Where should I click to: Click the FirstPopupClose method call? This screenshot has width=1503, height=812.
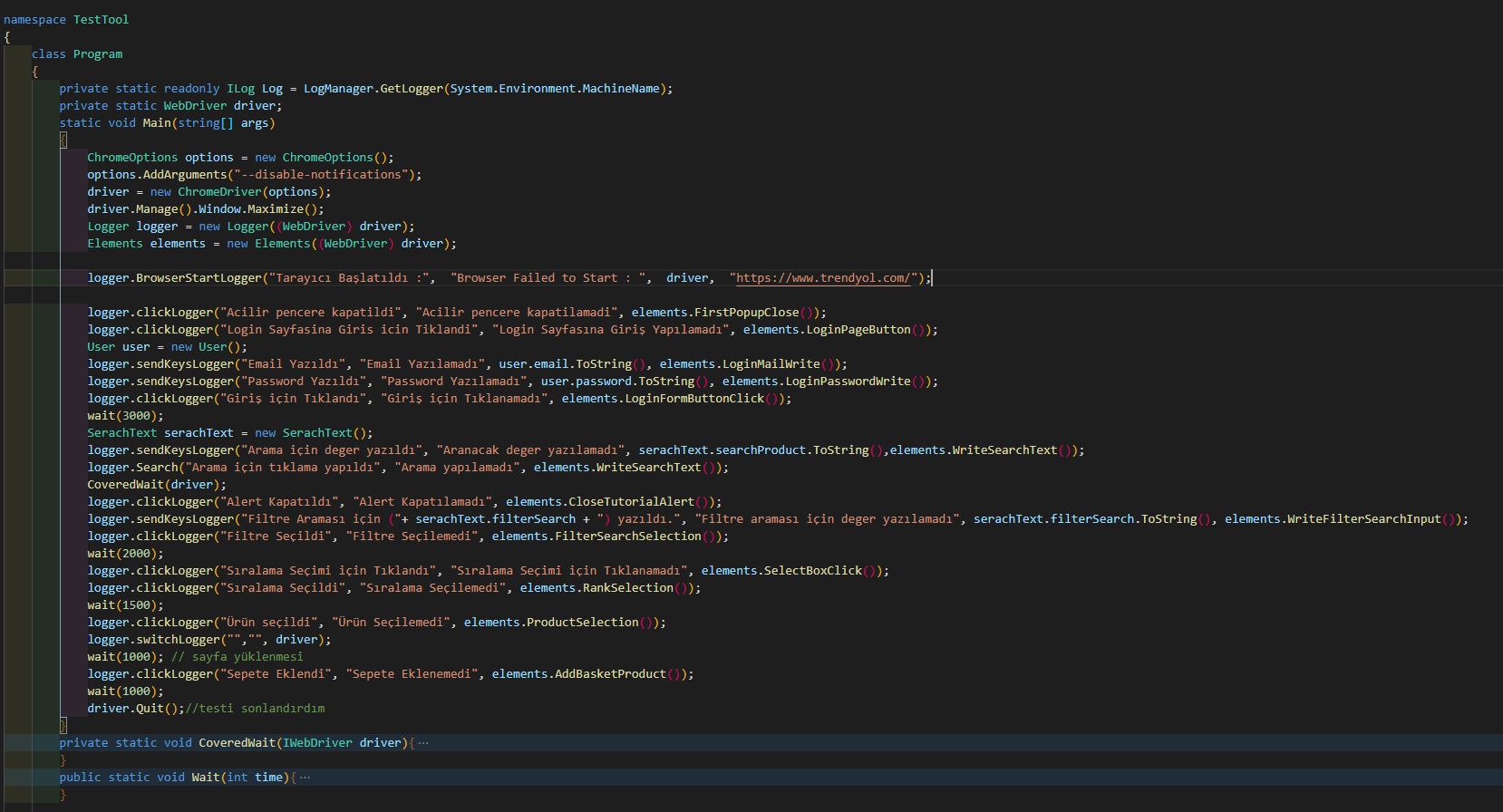[x=747, y=313]
